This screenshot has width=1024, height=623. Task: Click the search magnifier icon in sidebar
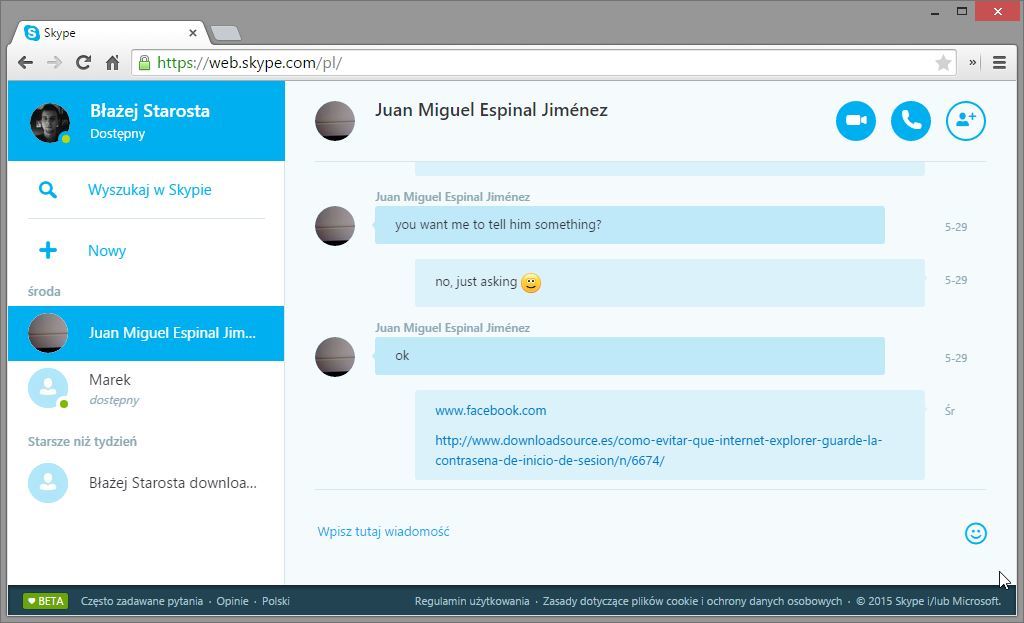(x=47, y=190)
